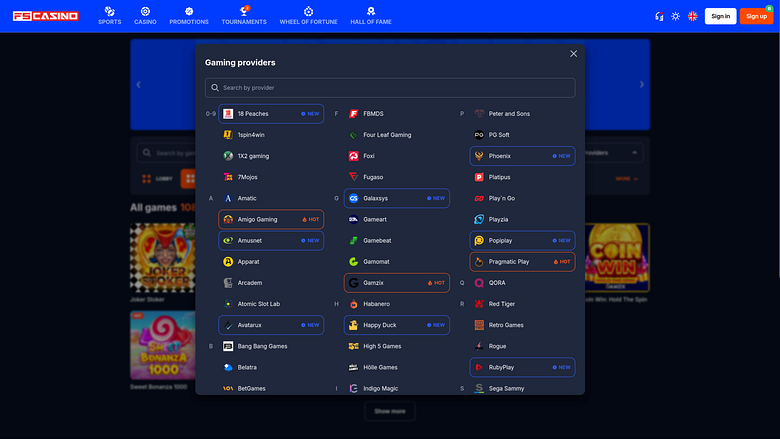
Task: Close the Gaming providers dialog
Action: (574, 54)
